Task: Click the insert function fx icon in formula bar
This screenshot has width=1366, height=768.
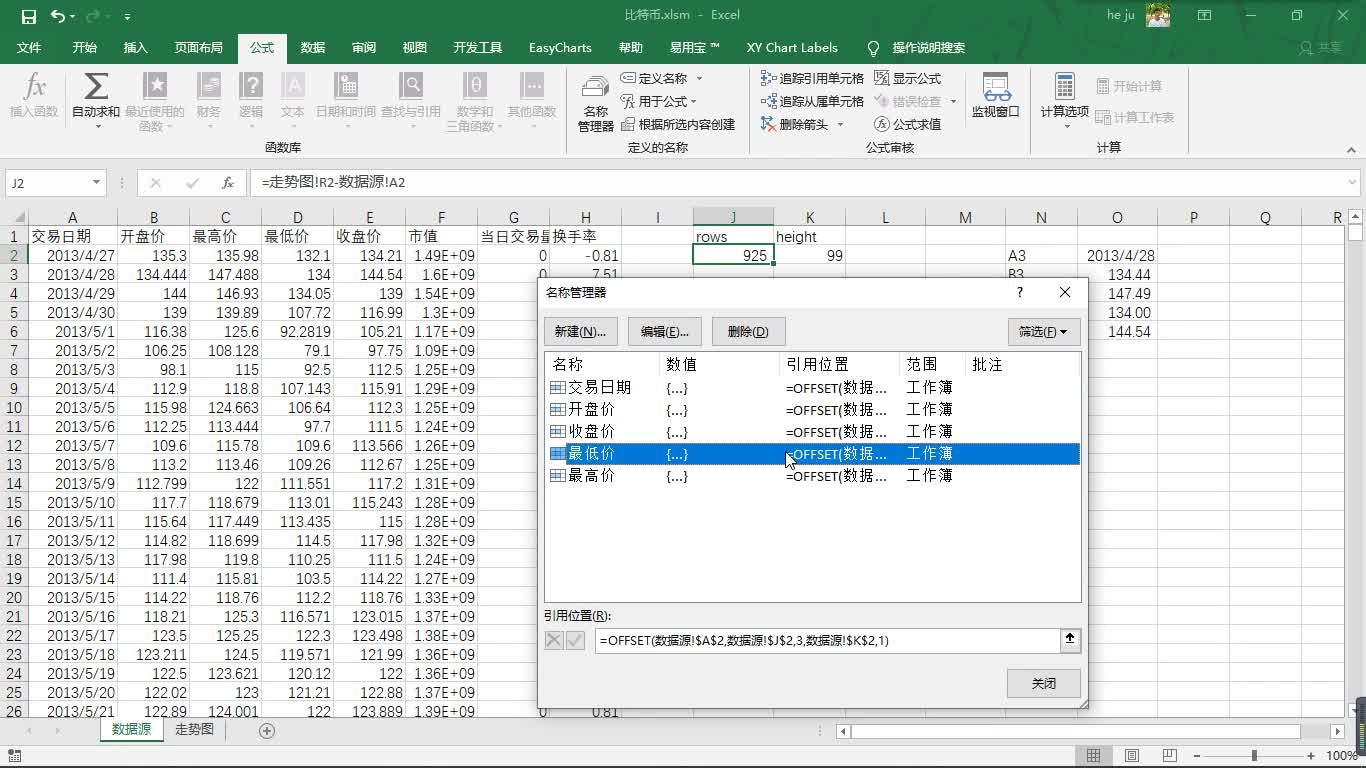Action: [x=228, y=183]
